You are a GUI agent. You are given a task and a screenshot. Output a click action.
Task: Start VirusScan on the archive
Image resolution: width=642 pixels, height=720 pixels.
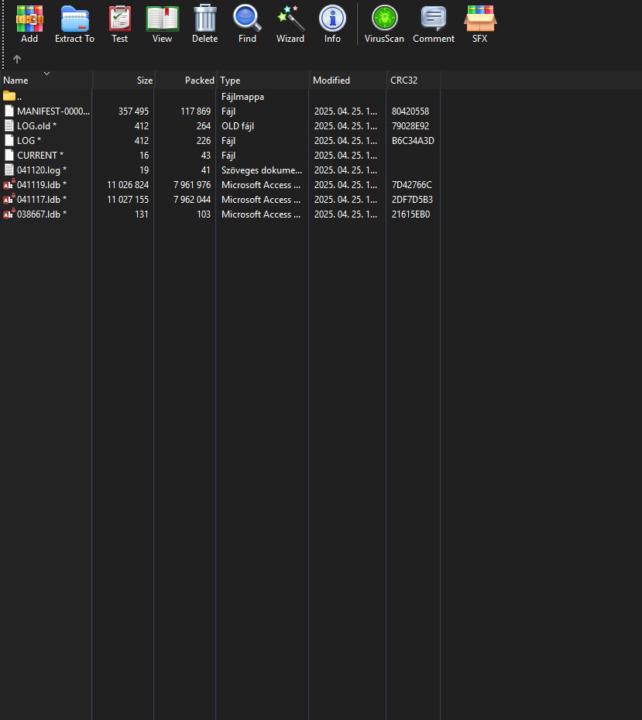click(384, 23)
